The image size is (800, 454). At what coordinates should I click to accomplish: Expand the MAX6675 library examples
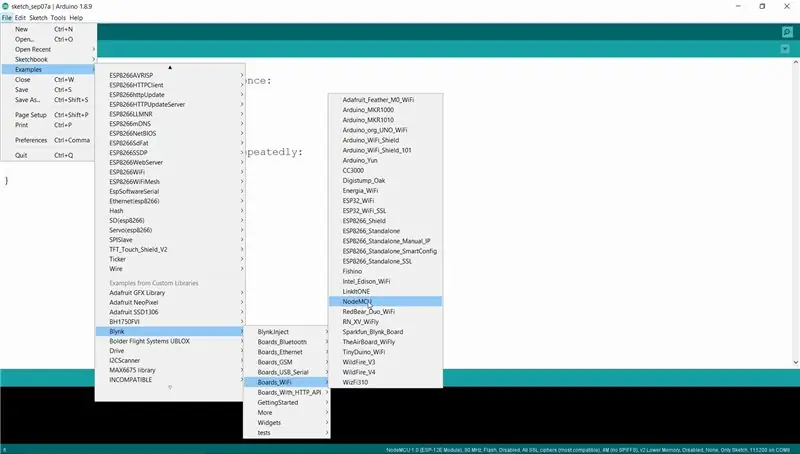click(170, 370)
